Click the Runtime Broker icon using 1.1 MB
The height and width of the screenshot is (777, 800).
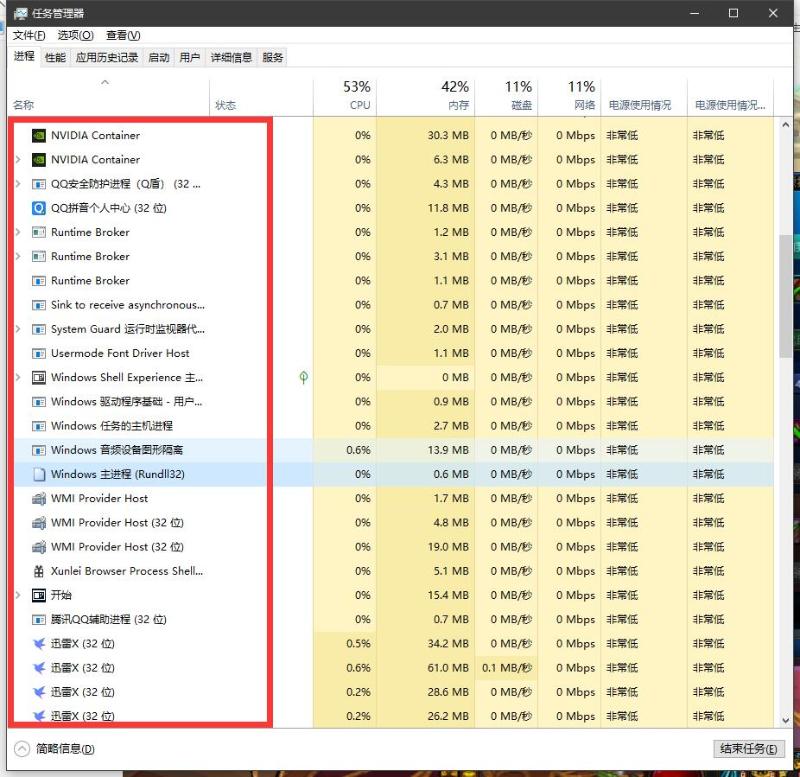(x=39, y=281)
